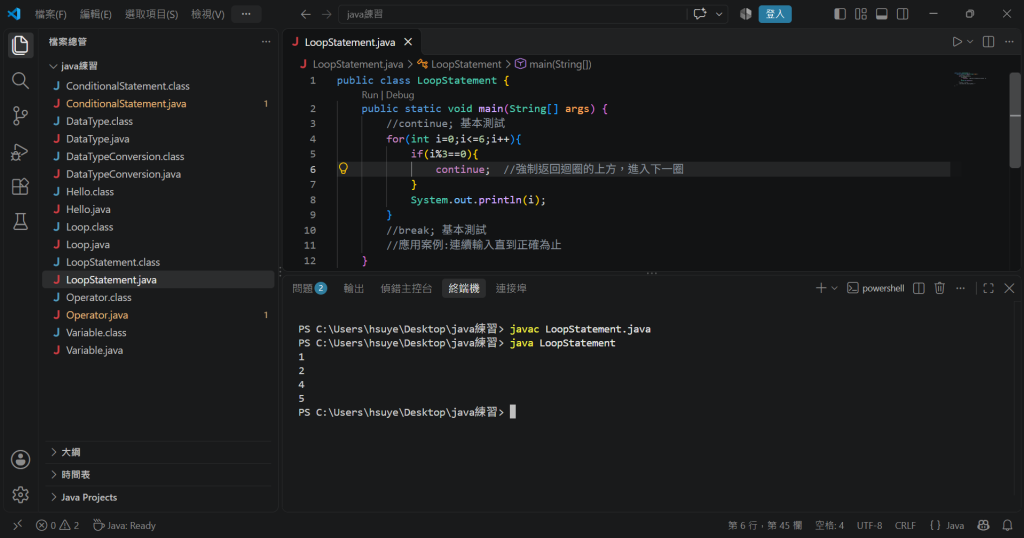Switch to the 偵錯主控台 tab
1024x538 pixels.
[x=406, y=288]
